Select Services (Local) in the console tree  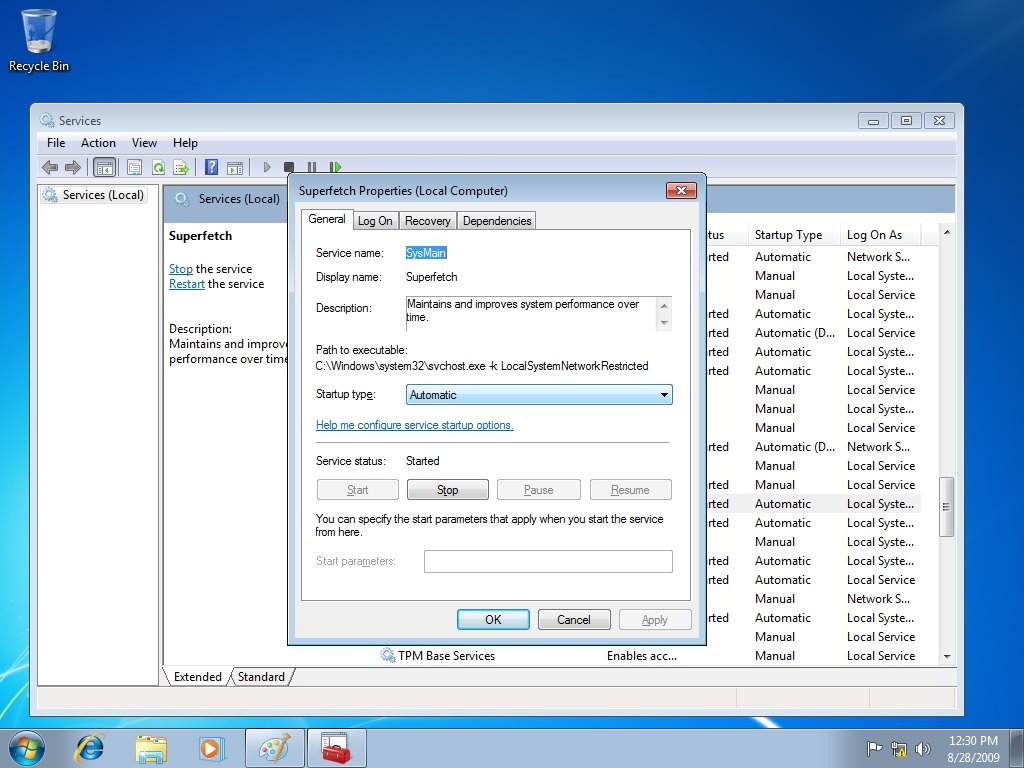point(102,195)
